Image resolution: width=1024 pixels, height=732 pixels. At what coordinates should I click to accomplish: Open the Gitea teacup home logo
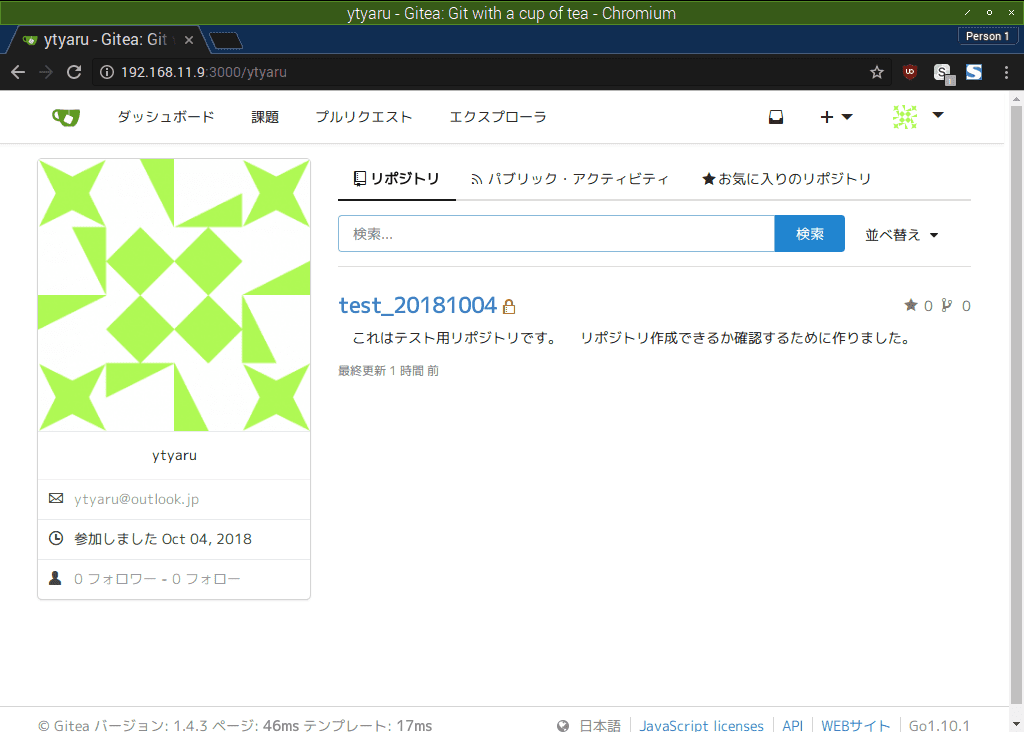pyautogui.click(x=64, y=117)
